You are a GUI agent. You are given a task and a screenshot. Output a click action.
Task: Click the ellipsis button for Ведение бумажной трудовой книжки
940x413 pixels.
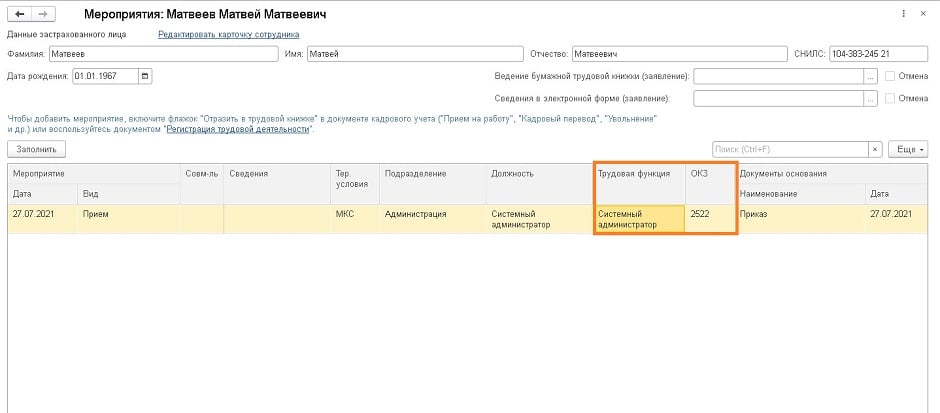coord(871,76)
